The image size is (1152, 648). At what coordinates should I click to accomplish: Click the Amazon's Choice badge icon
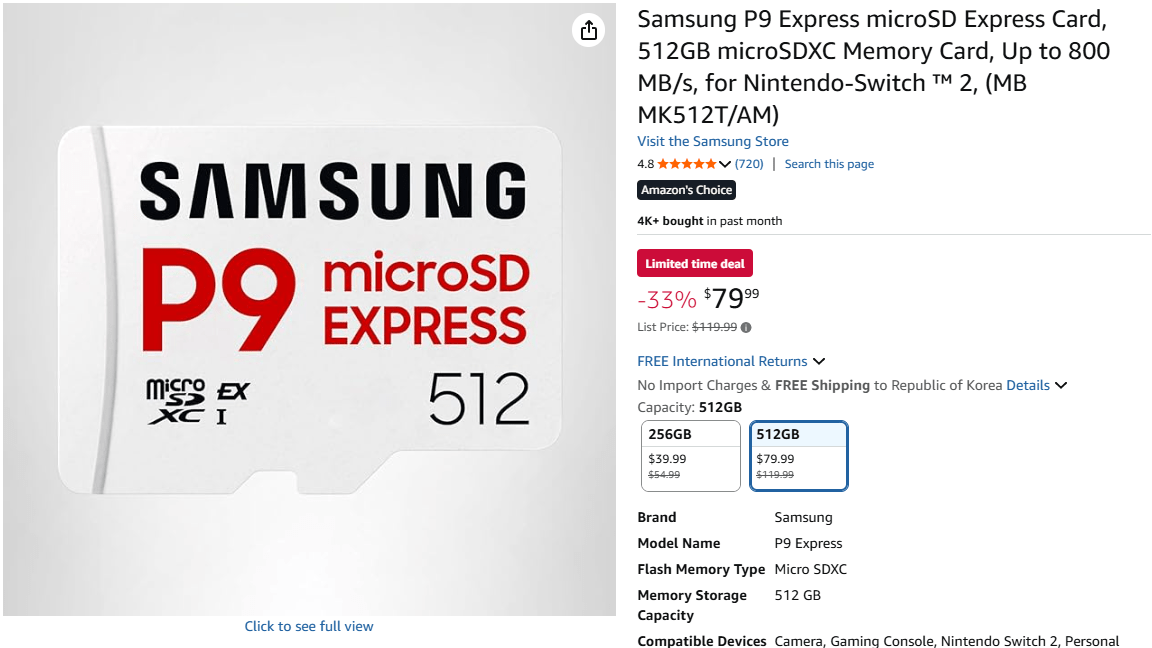(686, 189)
